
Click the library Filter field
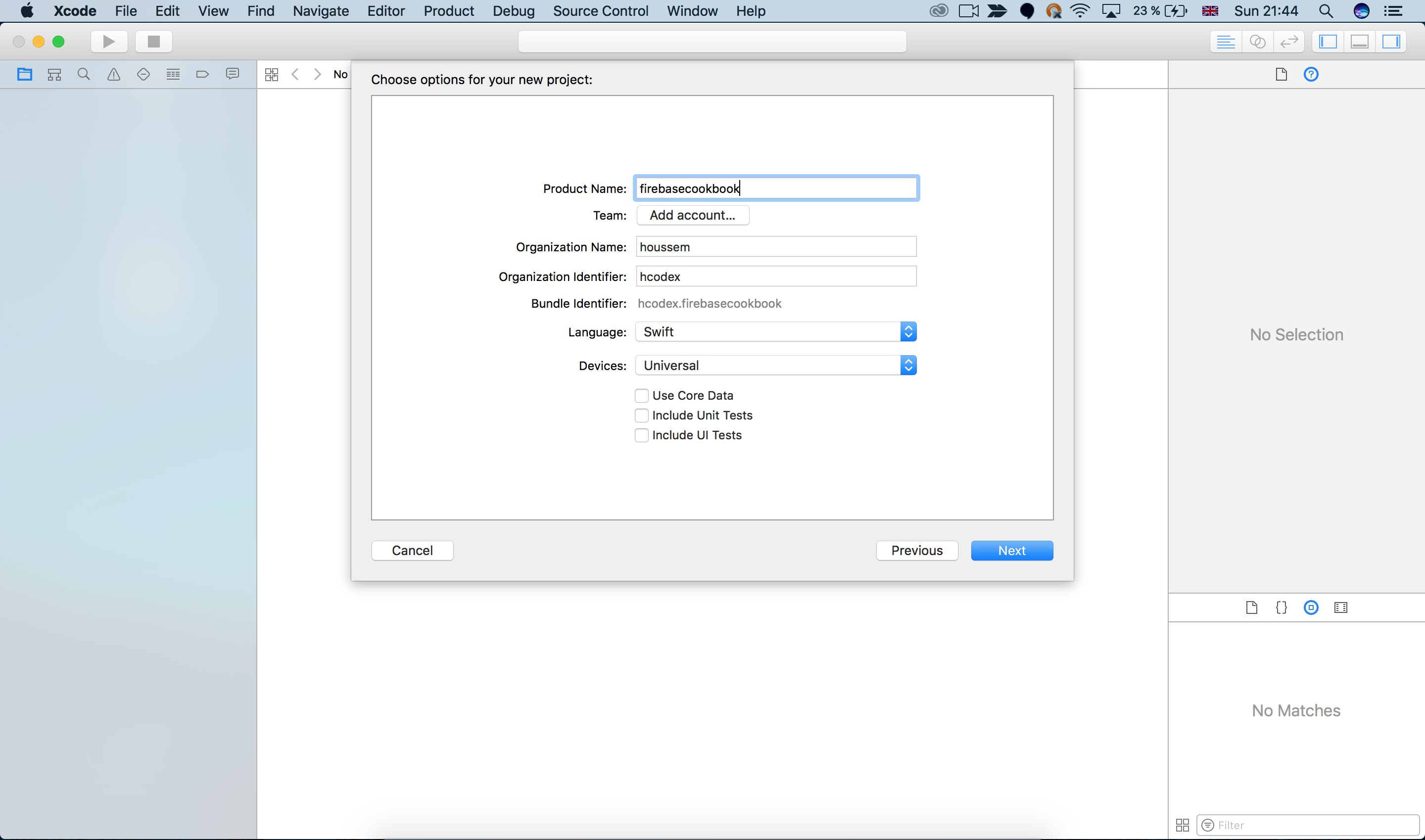(1308, 825)
